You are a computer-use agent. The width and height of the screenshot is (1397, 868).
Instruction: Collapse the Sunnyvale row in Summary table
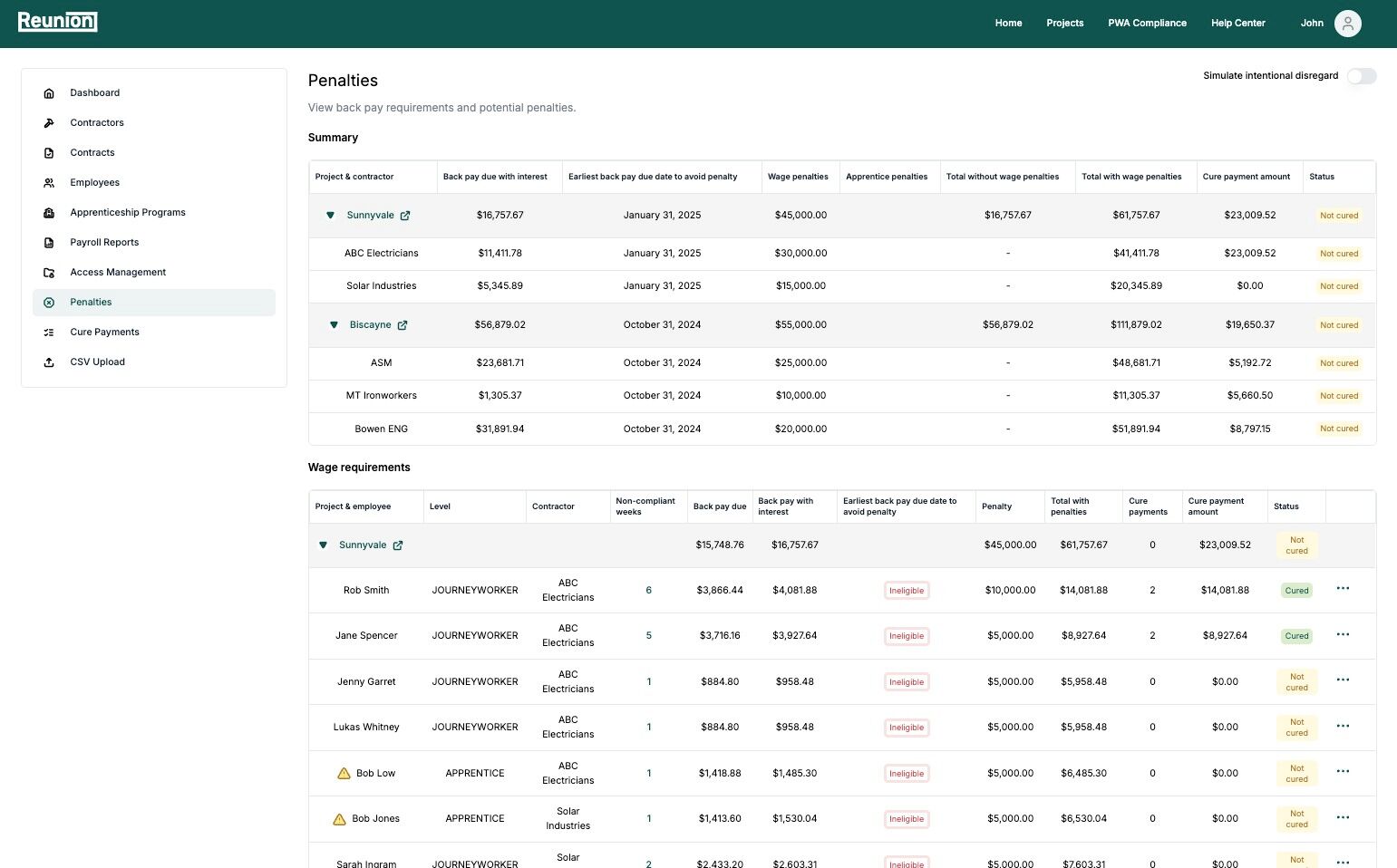pos(330,216)
